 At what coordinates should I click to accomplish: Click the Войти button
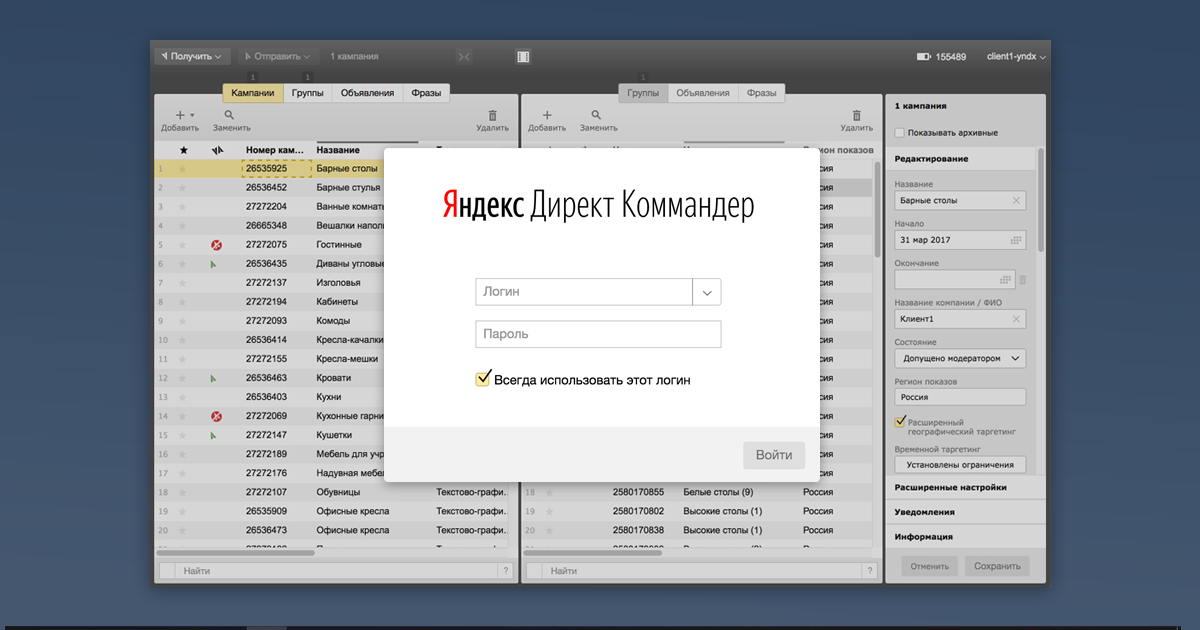774,455
